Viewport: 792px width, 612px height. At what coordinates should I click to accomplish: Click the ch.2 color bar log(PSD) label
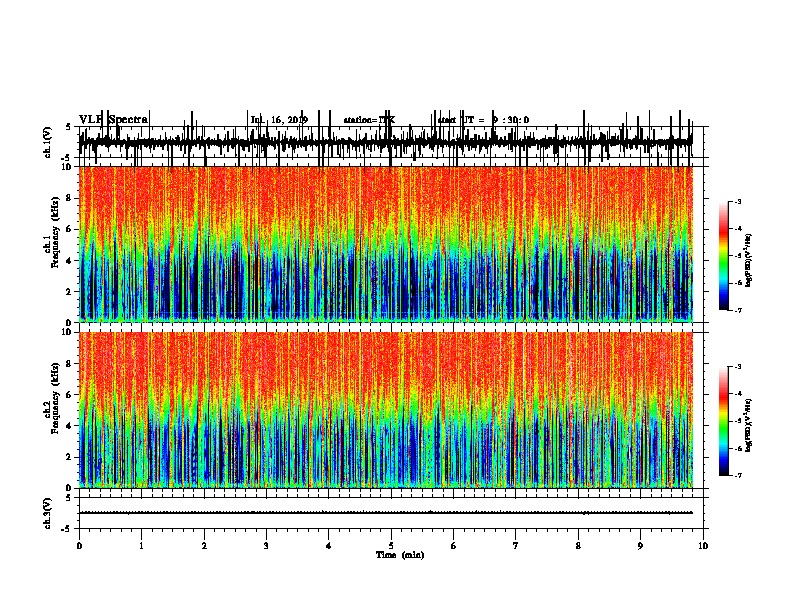748,425
